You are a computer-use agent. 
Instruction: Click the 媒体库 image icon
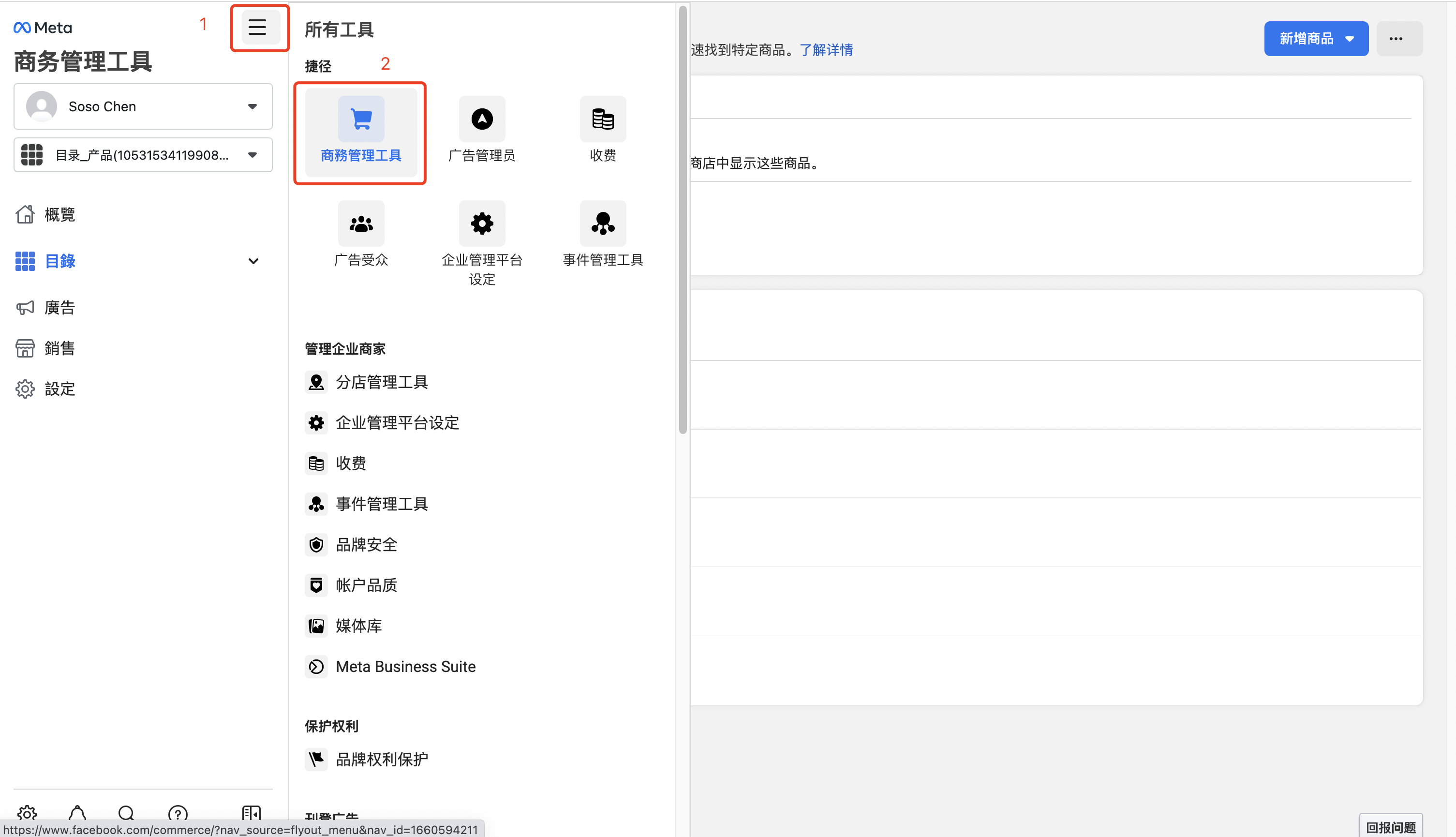click(x=316, y=626)
